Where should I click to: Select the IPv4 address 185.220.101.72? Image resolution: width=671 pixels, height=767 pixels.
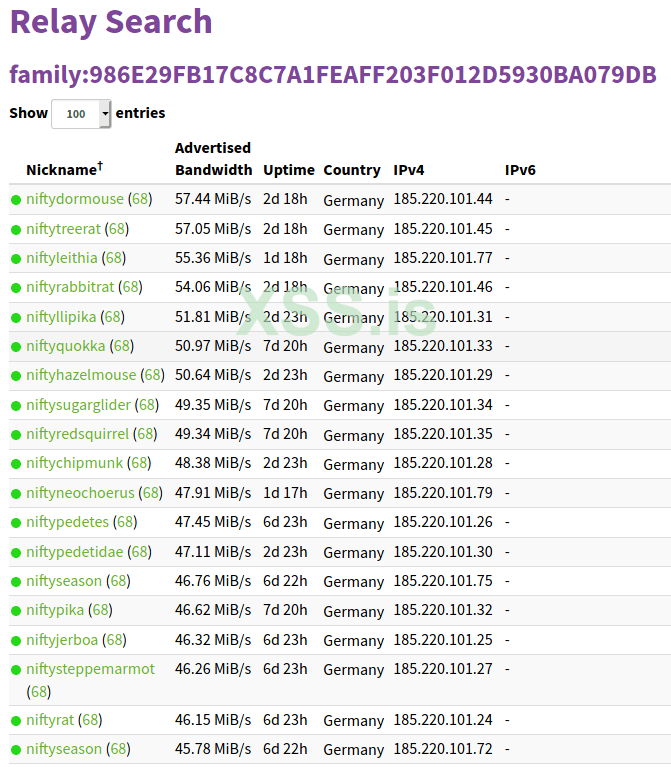click(x=443, y=749)
